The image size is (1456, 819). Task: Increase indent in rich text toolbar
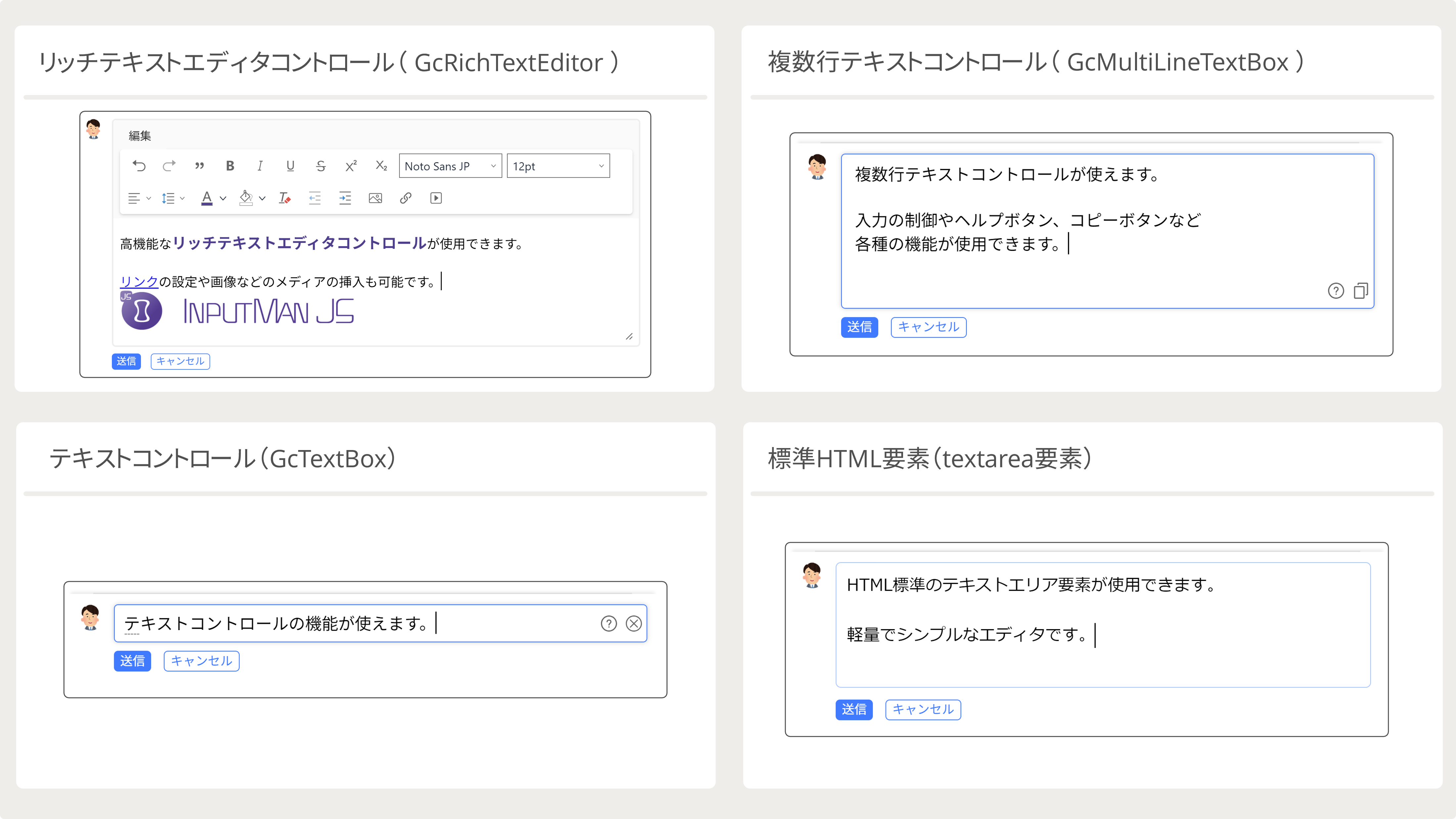[x=345, y=198]
